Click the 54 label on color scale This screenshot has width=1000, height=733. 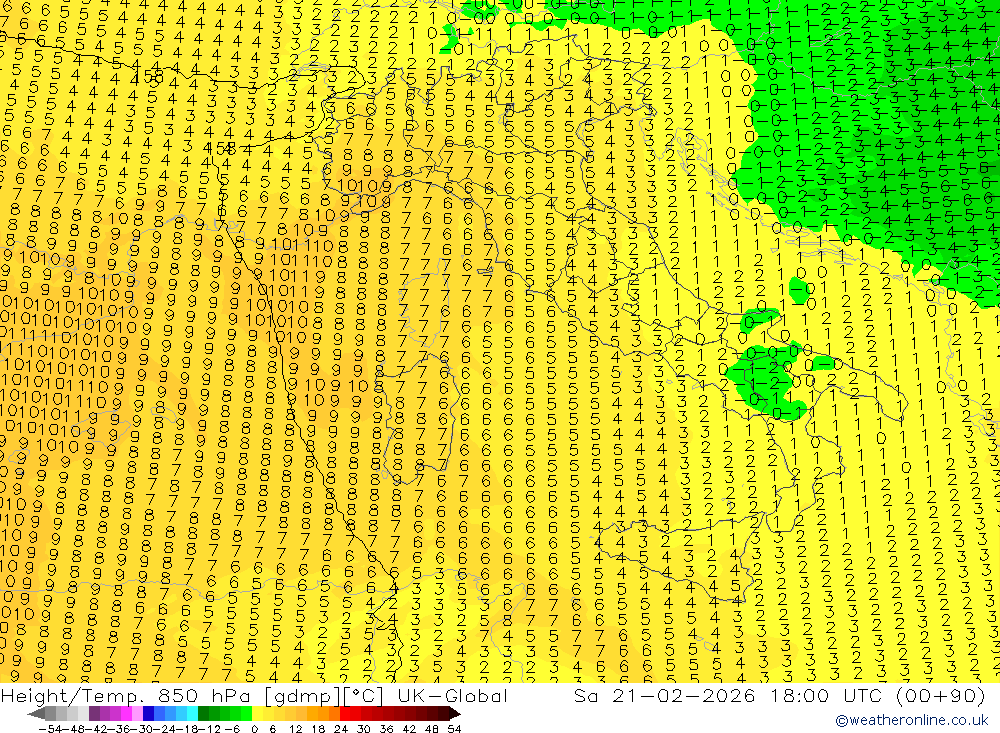click(x=454, y=729)
